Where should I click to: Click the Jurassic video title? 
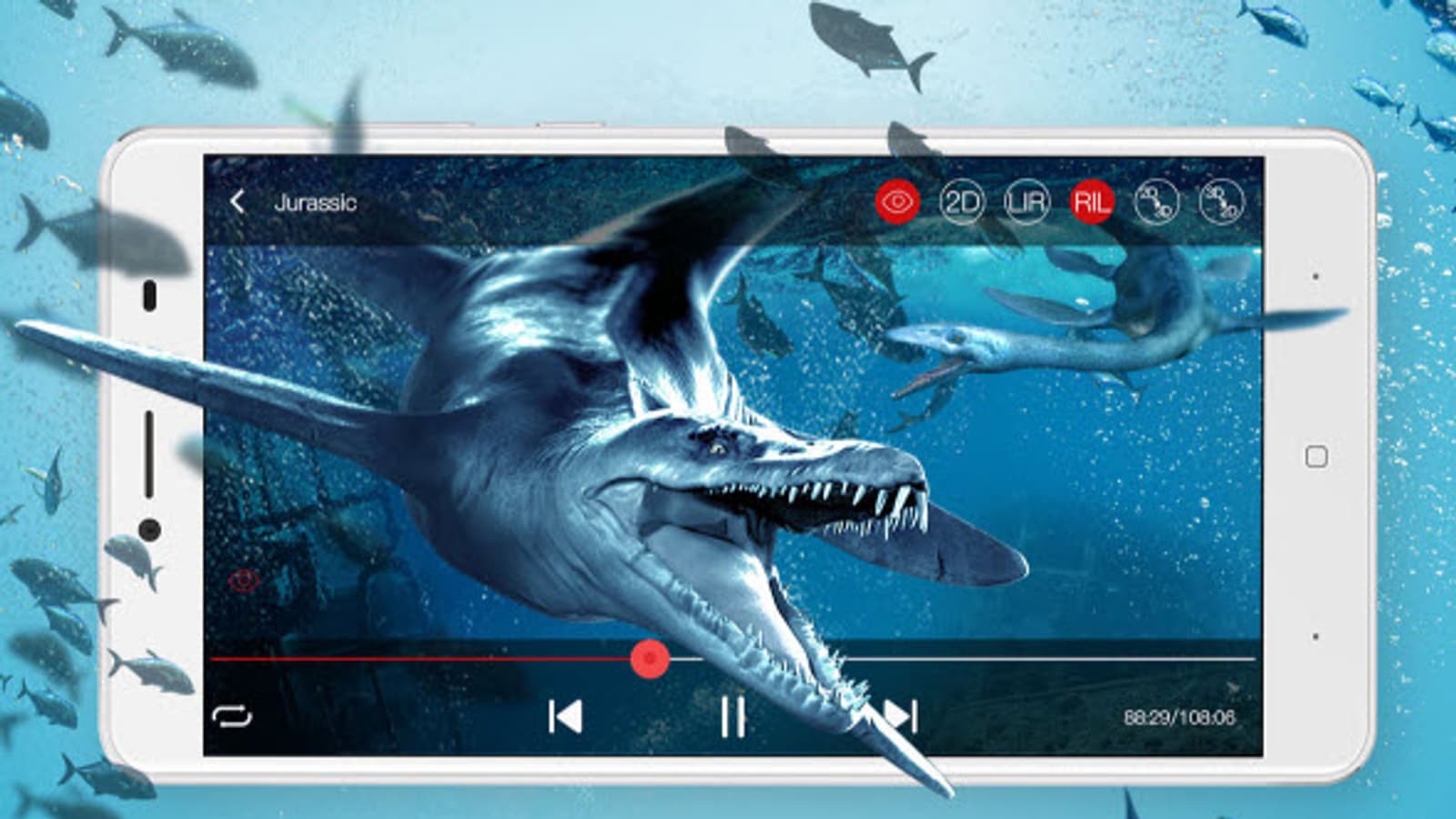[x=315, y=202]
